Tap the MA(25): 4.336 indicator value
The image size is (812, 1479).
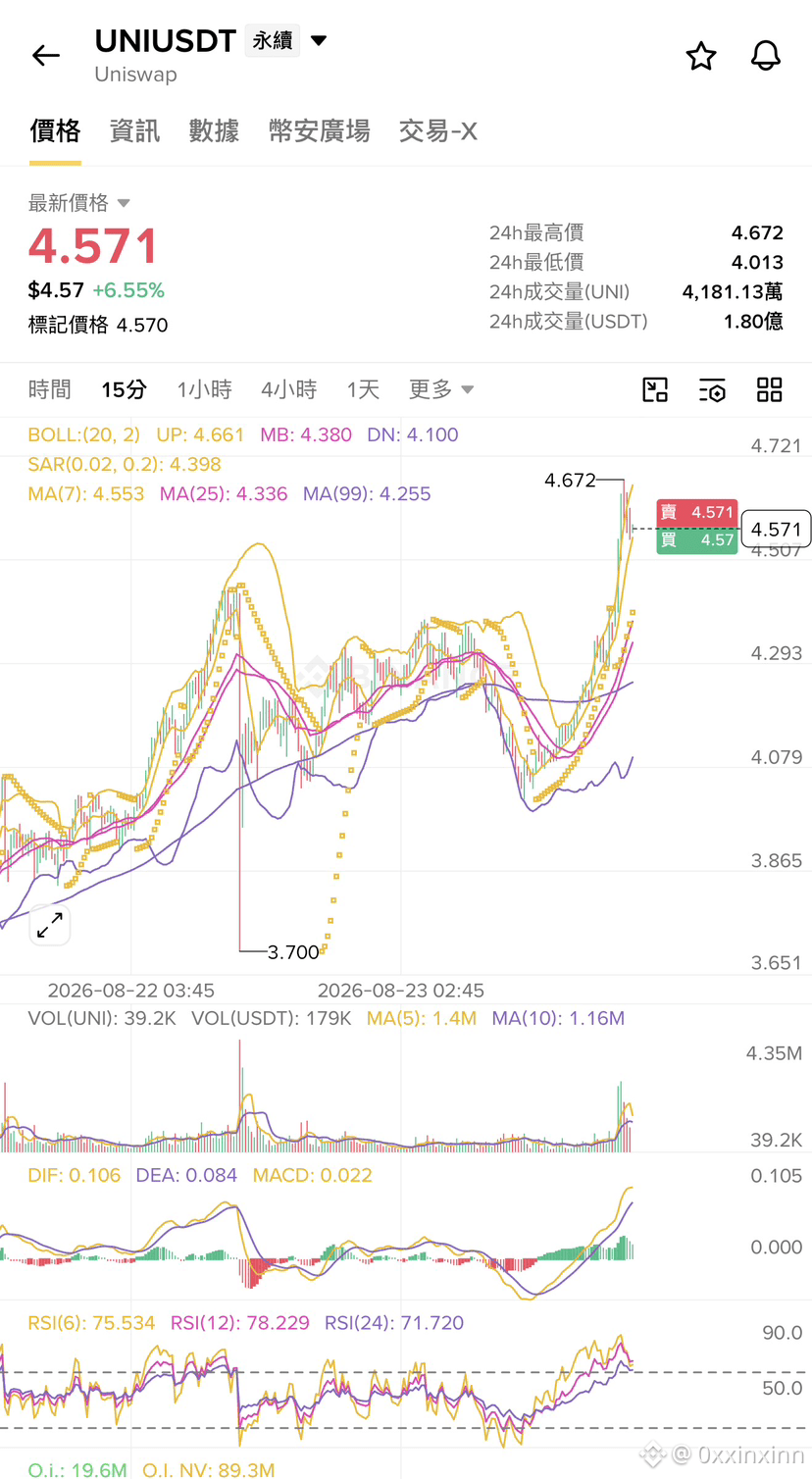[x=224, y=493]
